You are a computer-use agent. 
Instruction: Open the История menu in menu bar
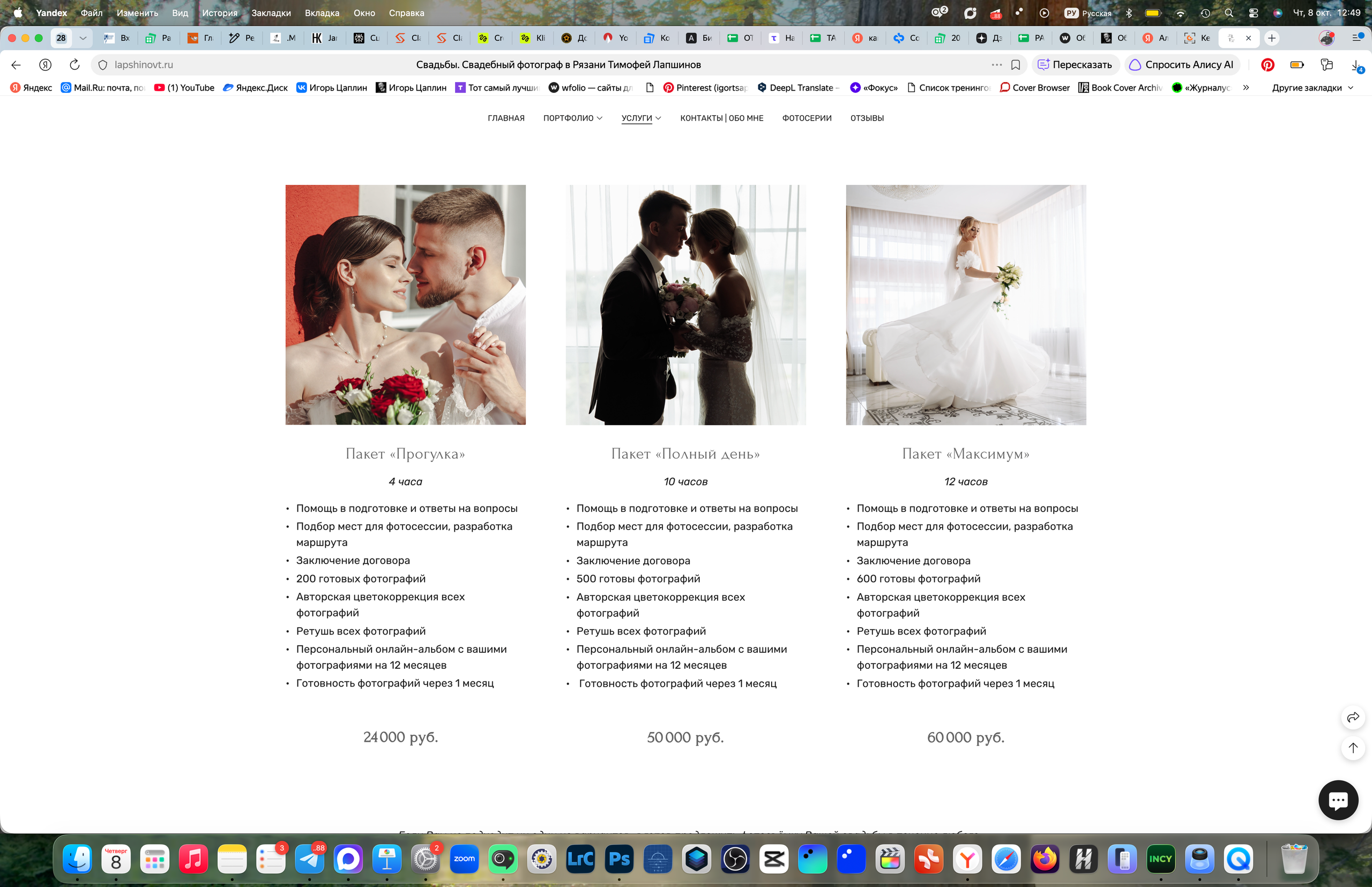click(219, 13)
